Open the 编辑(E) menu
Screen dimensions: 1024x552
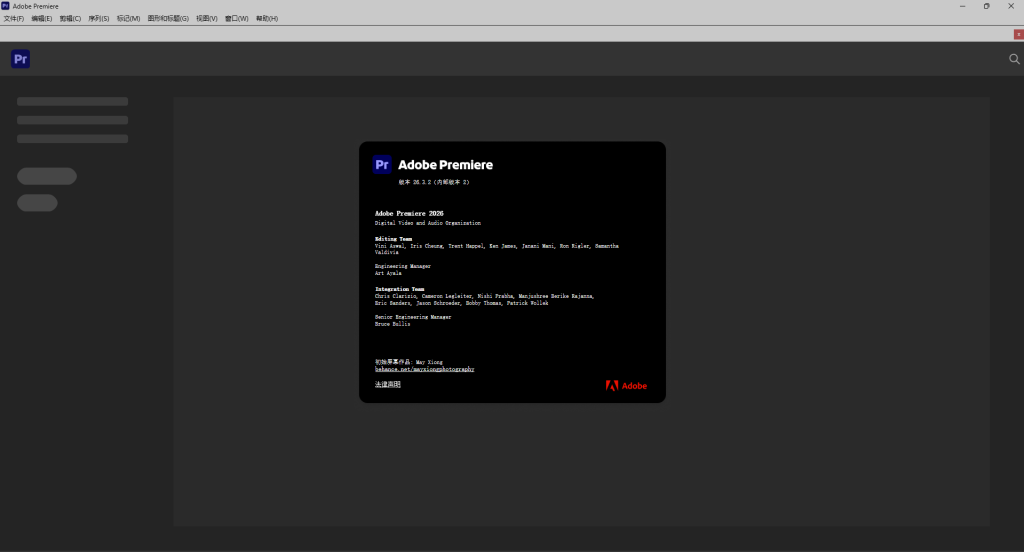[42, 18]
